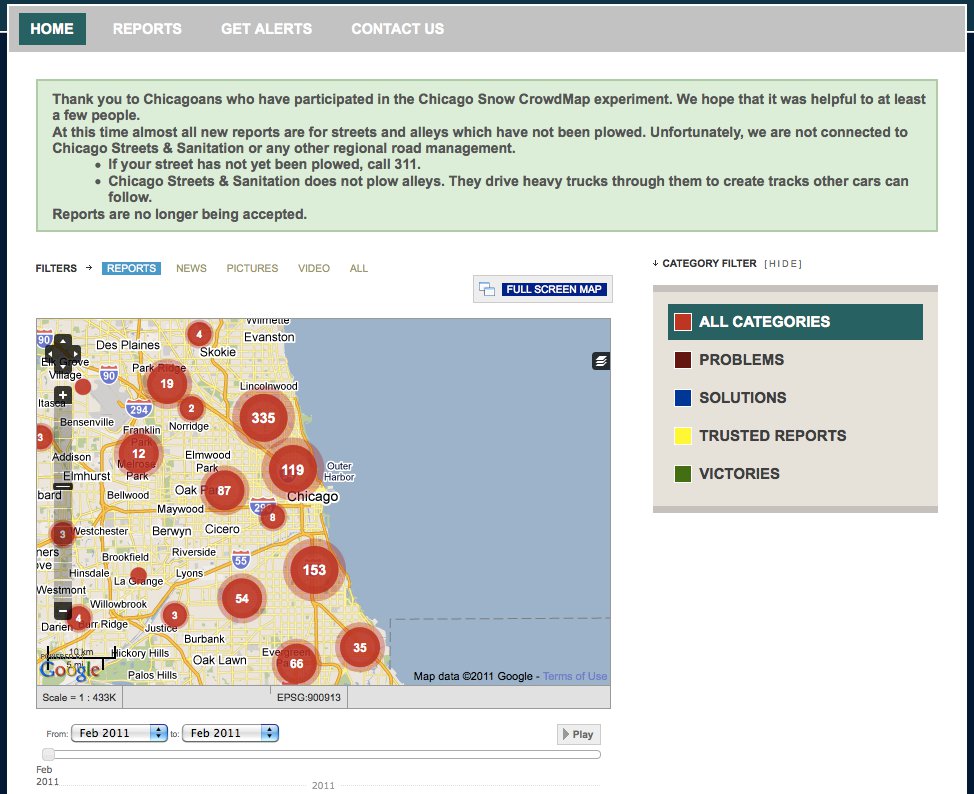
Task: Pan the map right with the arrow
Action: tap(74, 355)
